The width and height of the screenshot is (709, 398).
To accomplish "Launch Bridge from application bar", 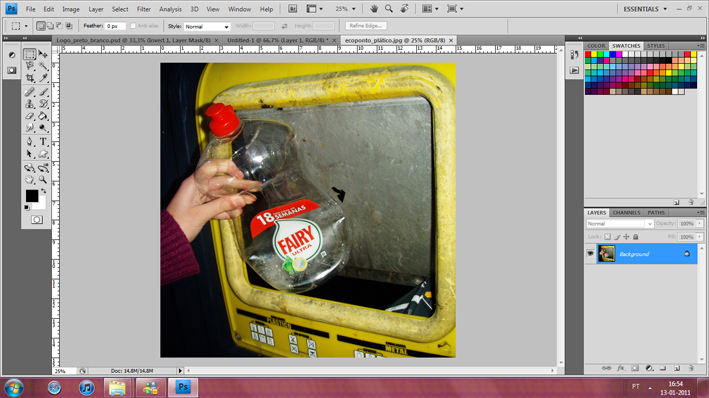I will click(293, 9).
